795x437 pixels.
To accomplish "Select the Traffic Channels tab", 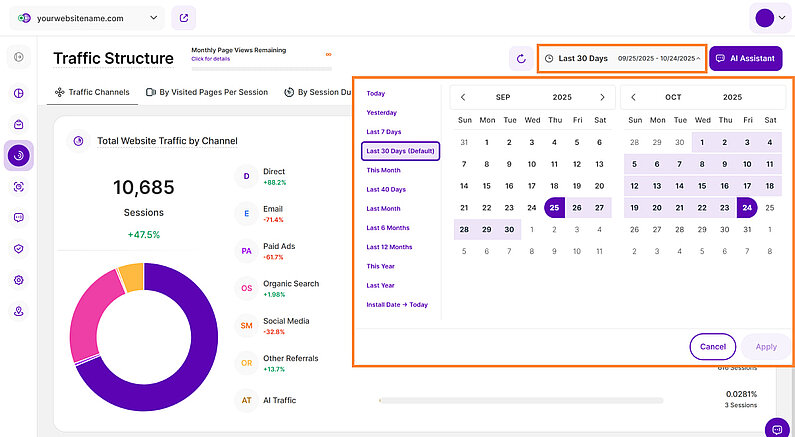I will 90,92.
